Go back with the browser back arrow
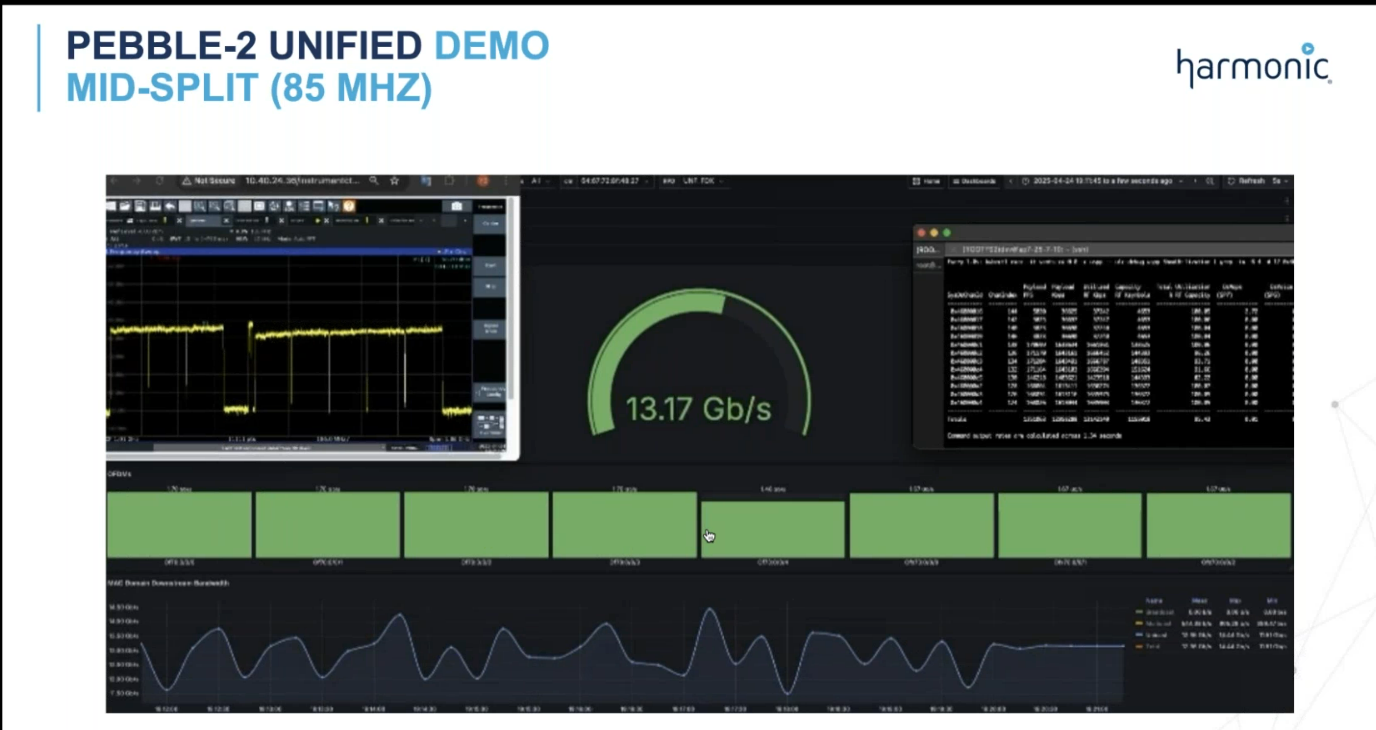 [x=115, y=181]
